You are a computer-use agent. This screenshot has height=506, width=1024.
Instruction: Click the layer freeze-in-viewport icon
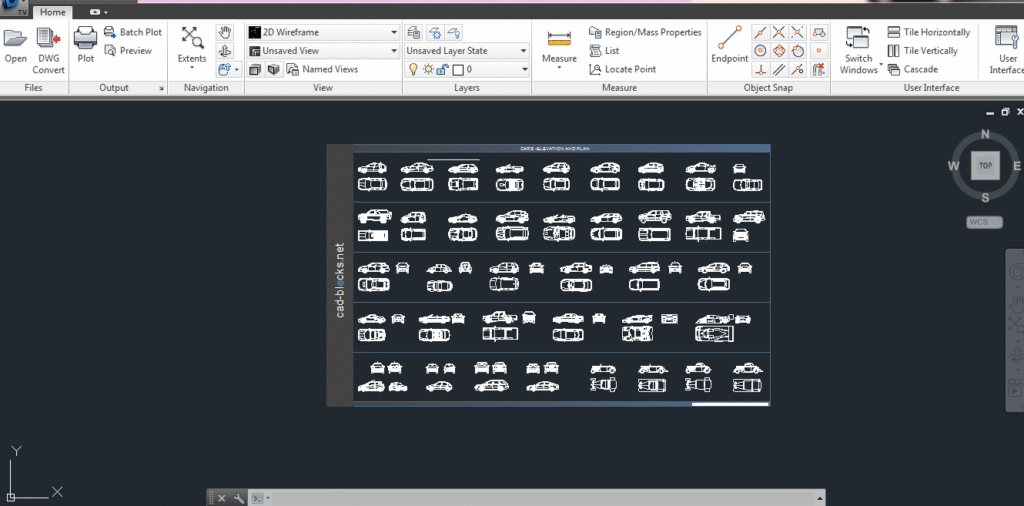point(434,33)
